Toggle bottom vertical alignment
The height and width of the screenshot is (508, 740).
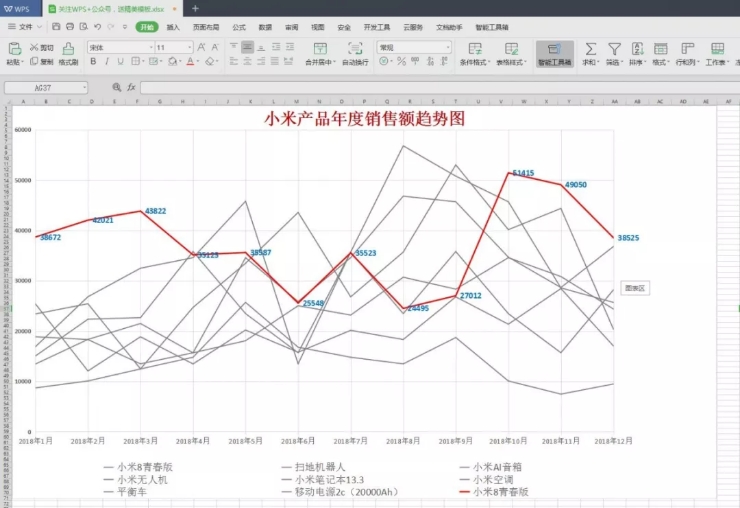(261, 47)
